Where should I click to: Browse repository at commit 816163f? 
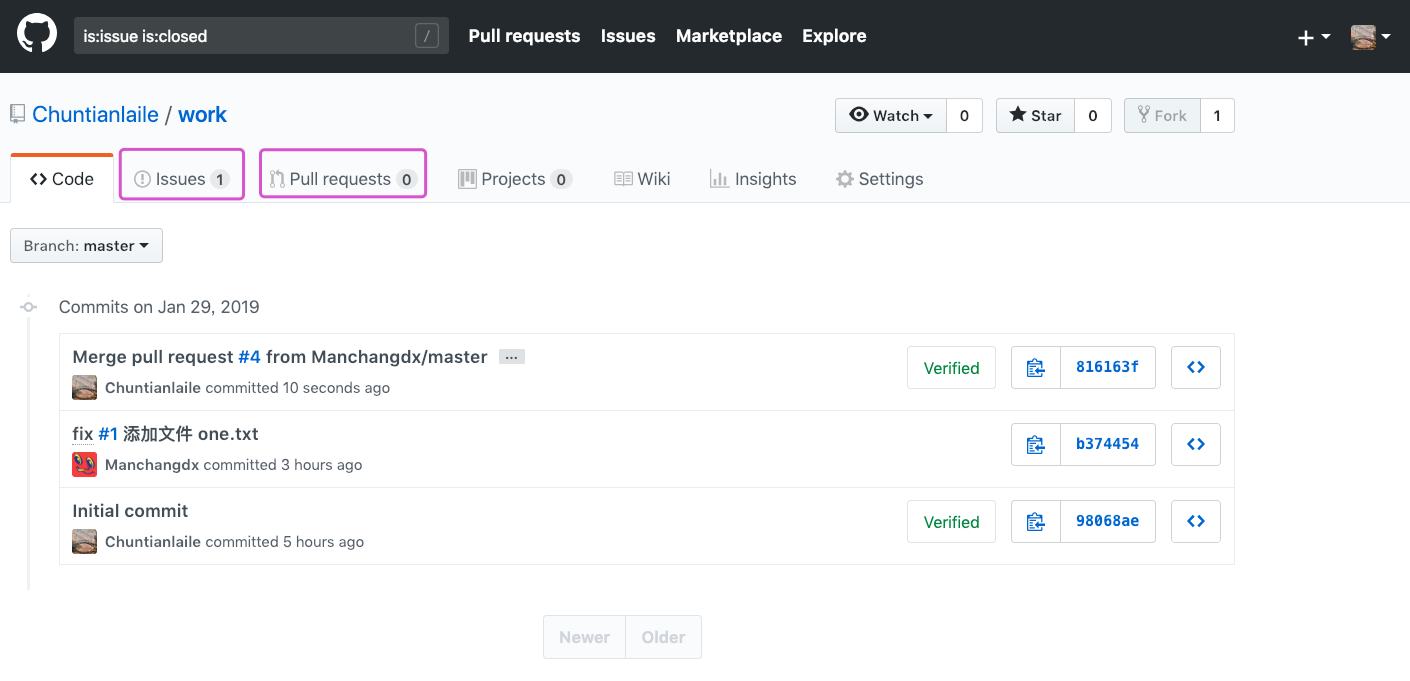pos(1196,367)
